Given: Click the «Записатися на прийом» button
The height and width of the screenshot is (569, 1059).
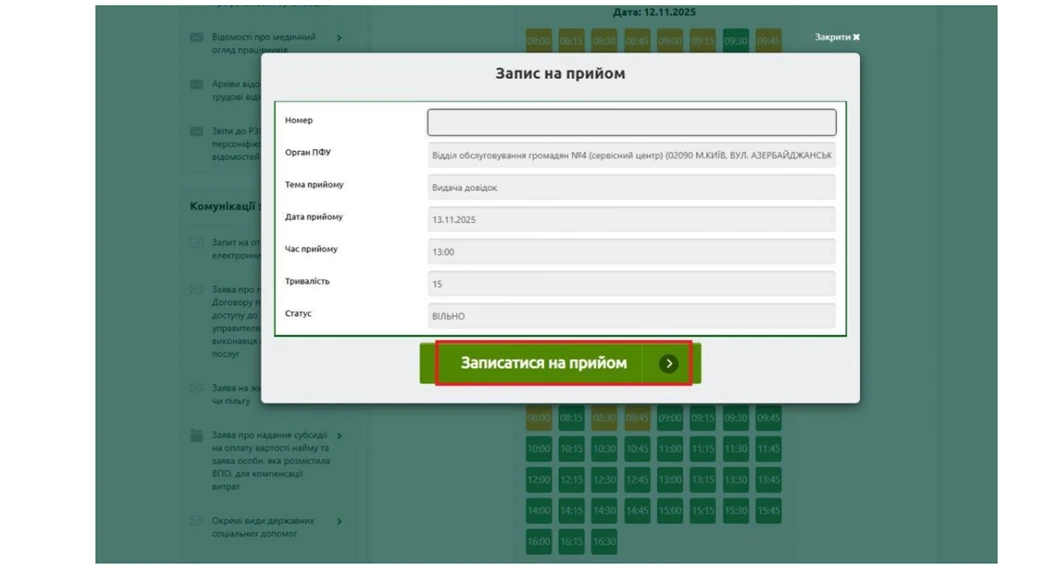Looking at the screenshot, I should point(545,363).
